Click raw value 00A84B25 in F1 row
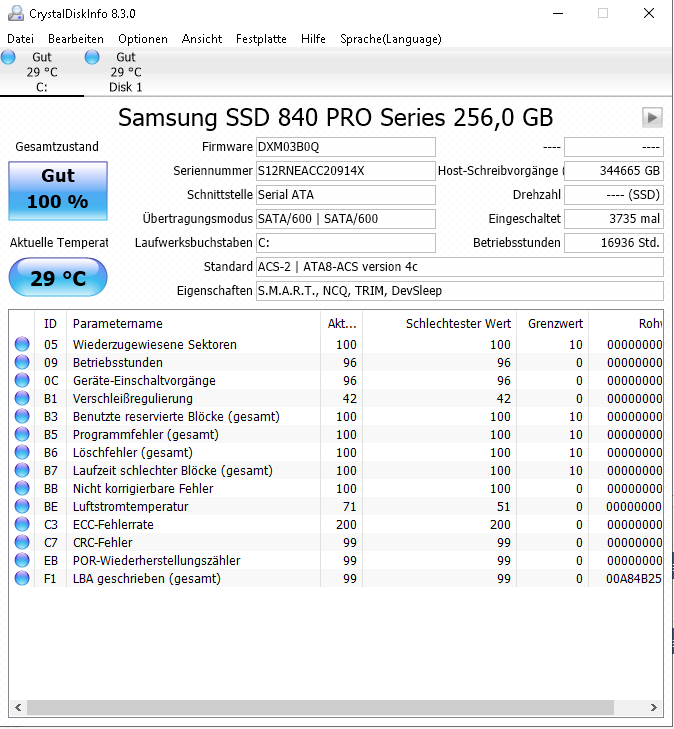This screenshot has width=674, height=729. 634,579
